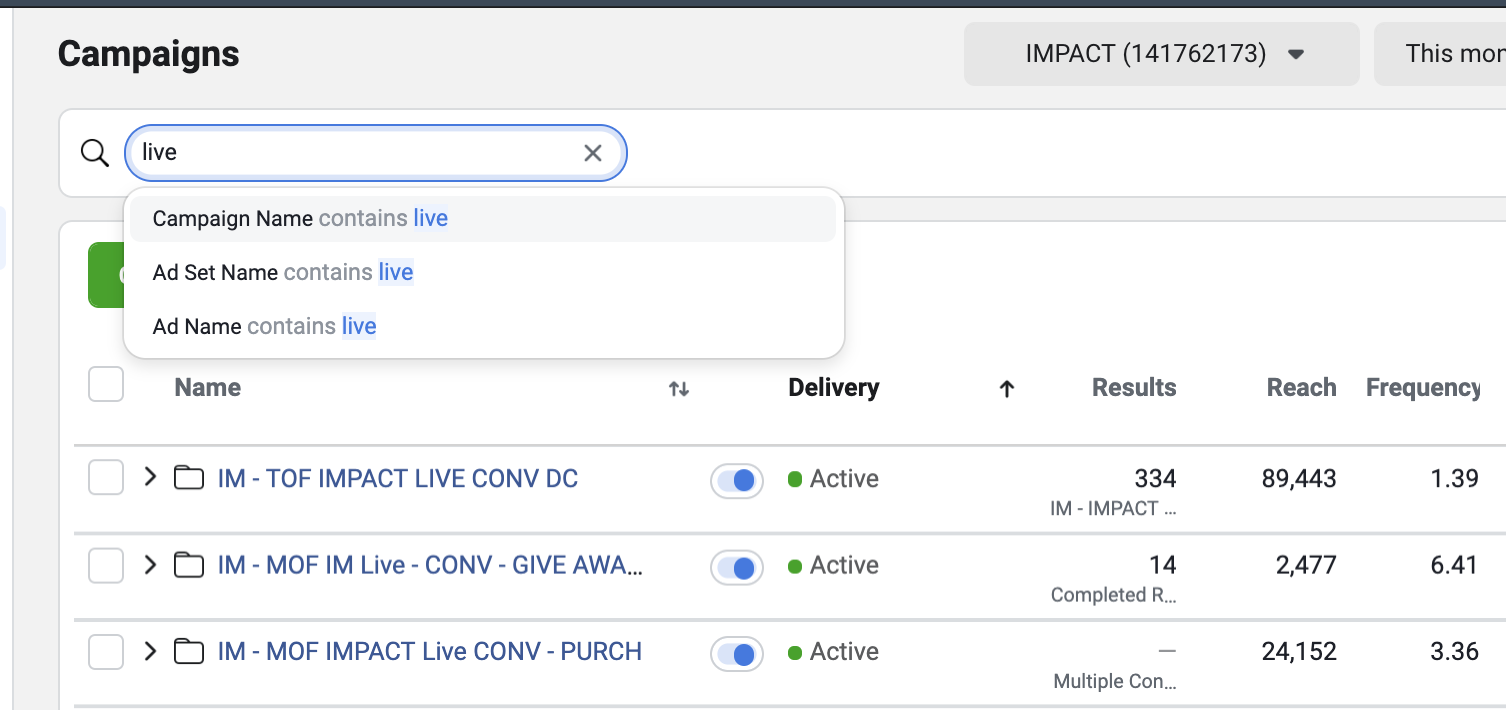Image resolution: width=1506 pixels, height=710 pixels.
Task: Choose the Ad Set Name contains live suggestion
Action: point(283,272)
